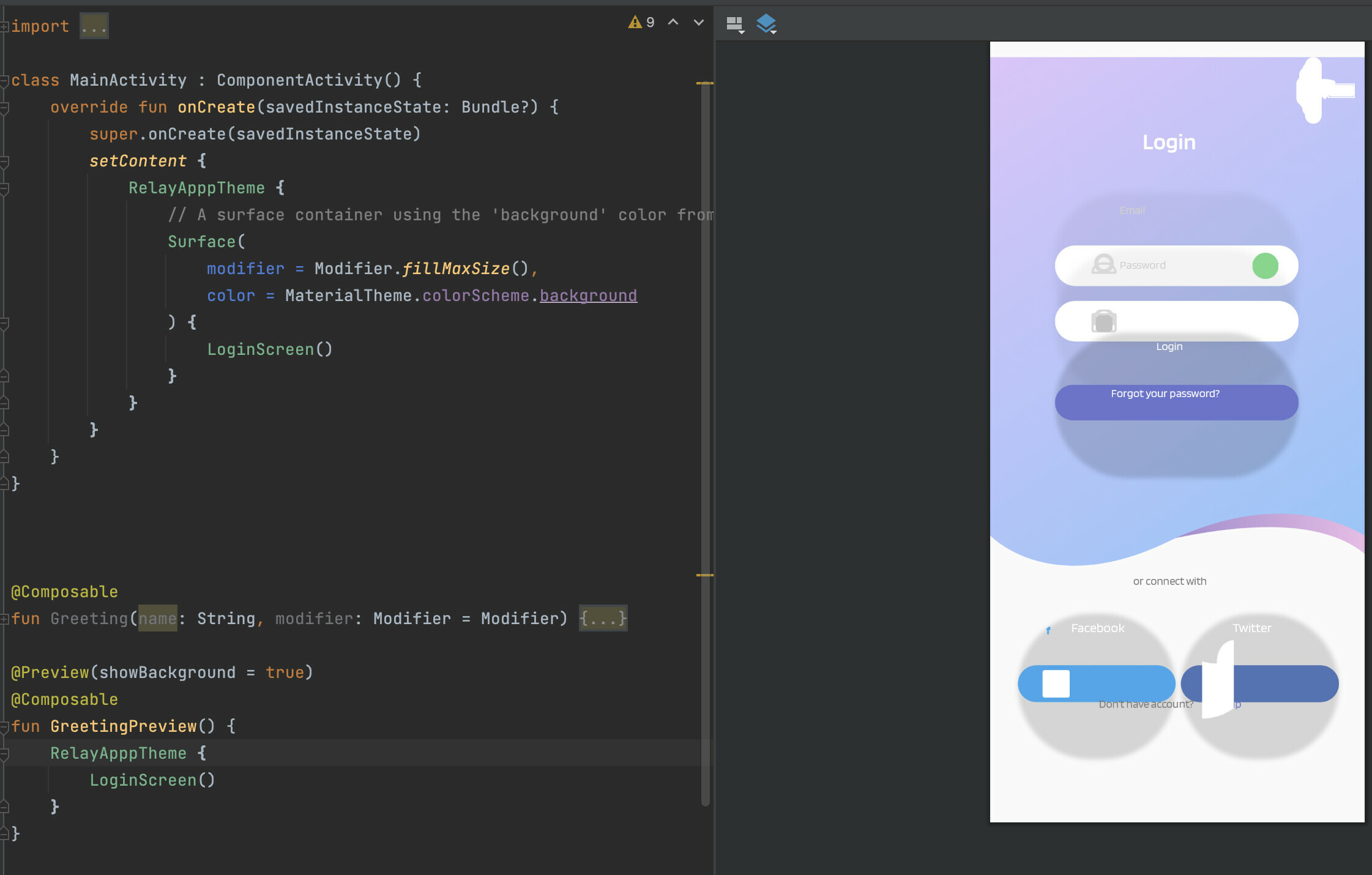Screen dimensions: 1372x875
Task: Click the 'or connect with' text
Action: pyautogui.click(x=1169, y=581)
